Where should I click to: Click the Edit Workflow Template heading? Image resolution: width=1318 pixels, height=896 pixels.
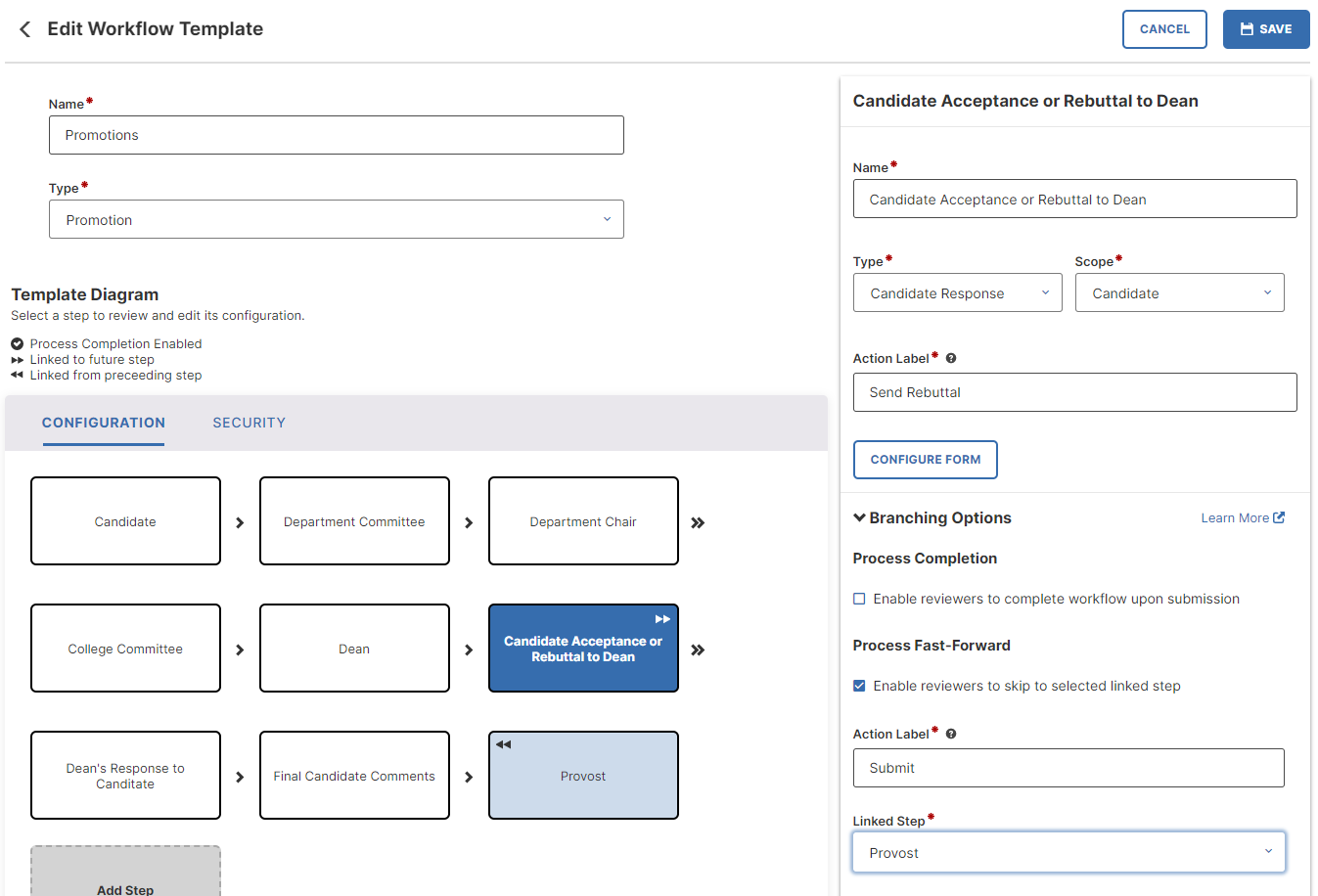click(x=155, y=29)
